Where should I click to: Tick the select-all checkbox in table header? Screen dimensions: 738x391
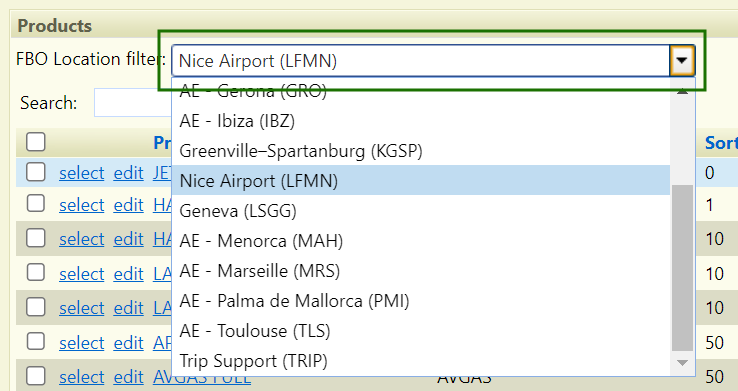pos(36,142)
